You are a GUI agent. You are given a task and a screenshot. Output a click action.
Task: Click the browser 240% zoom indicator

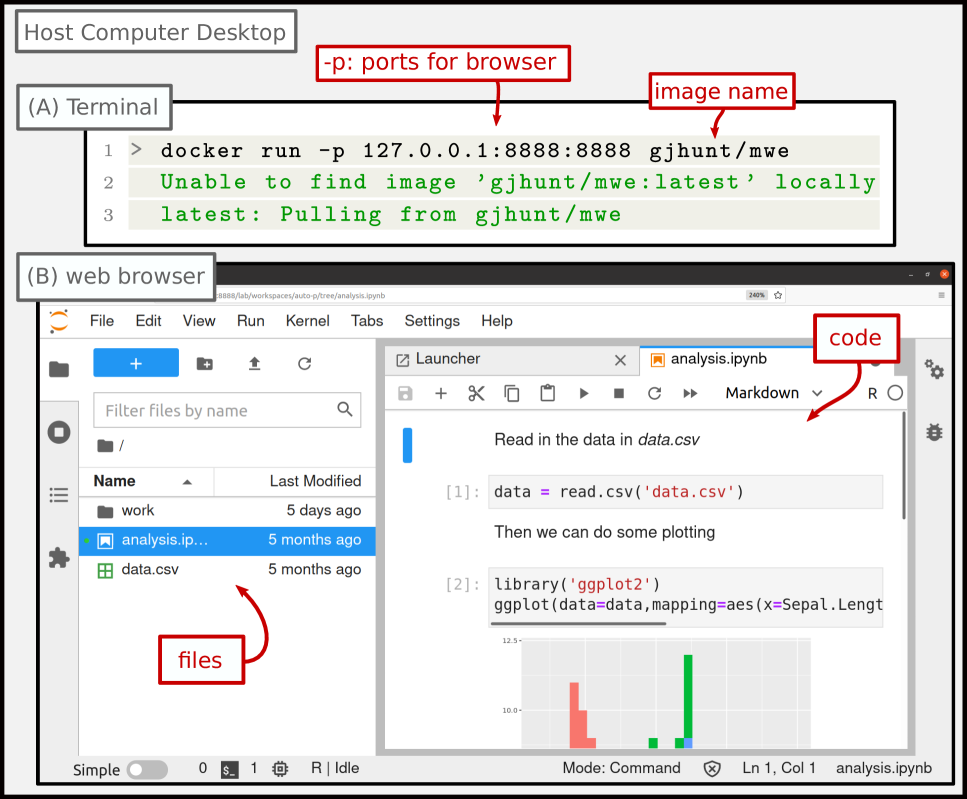757,295
